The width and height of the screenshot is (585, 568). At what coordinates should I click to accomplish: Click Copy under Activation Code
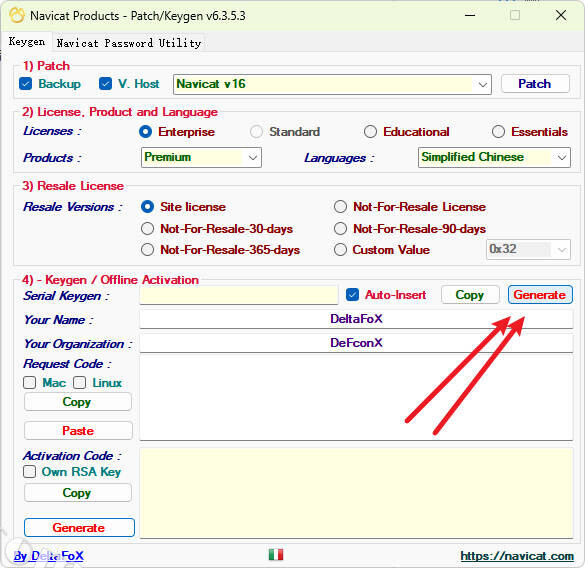click(78, 493)
